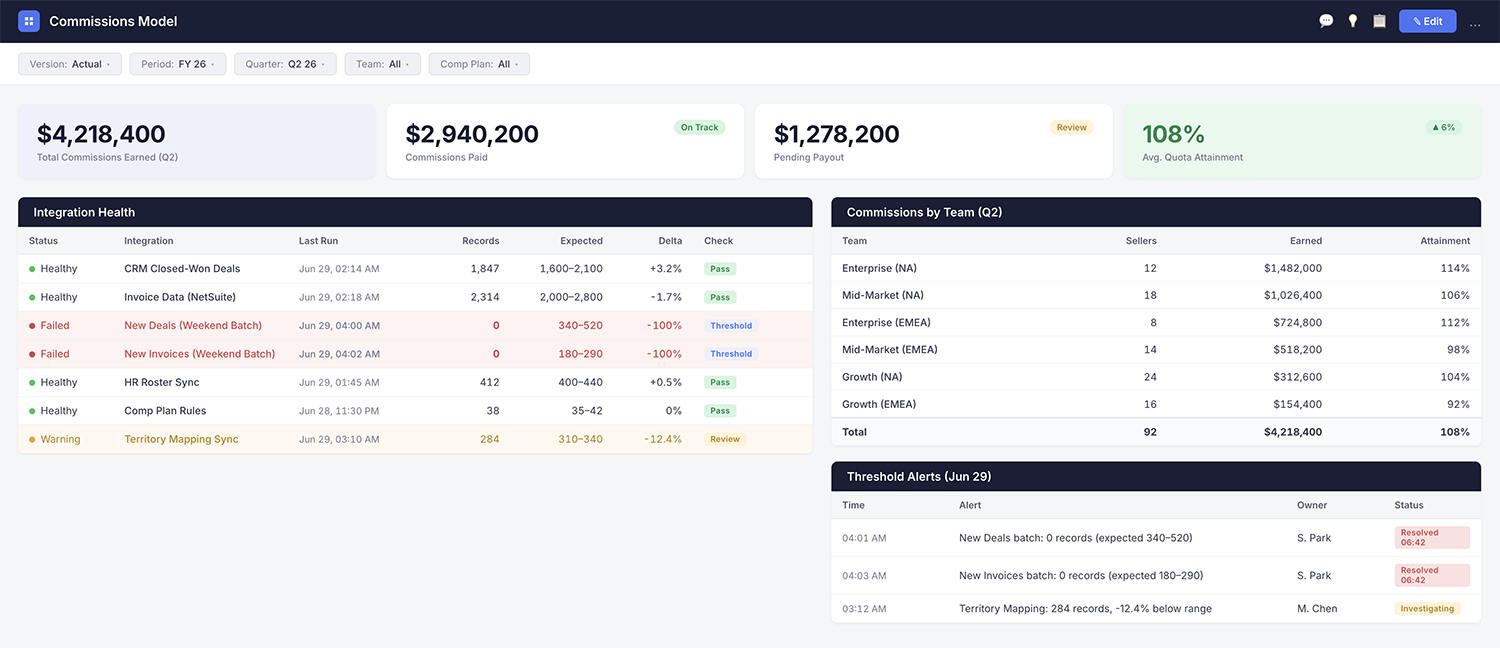Click the Delta column header
1500x648 pixels.
pyautogui.click(x=670, y=241)
